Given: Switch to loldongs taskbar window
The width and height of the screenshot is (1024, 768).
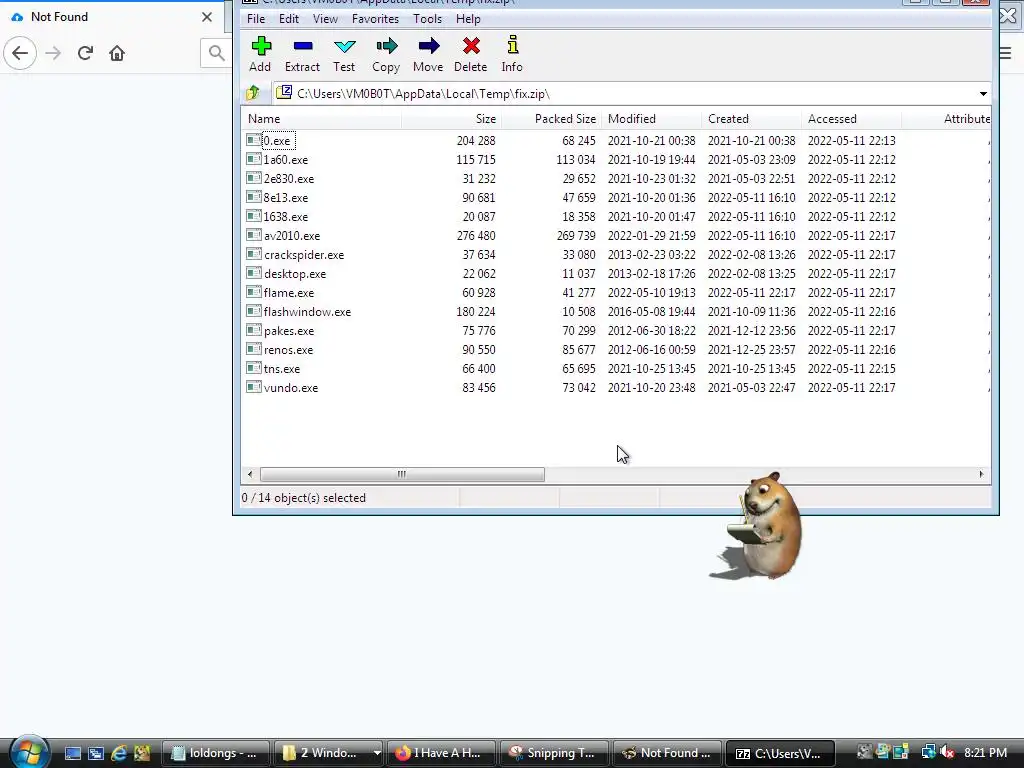Looking at the screenshot, I should click(214, 753).
